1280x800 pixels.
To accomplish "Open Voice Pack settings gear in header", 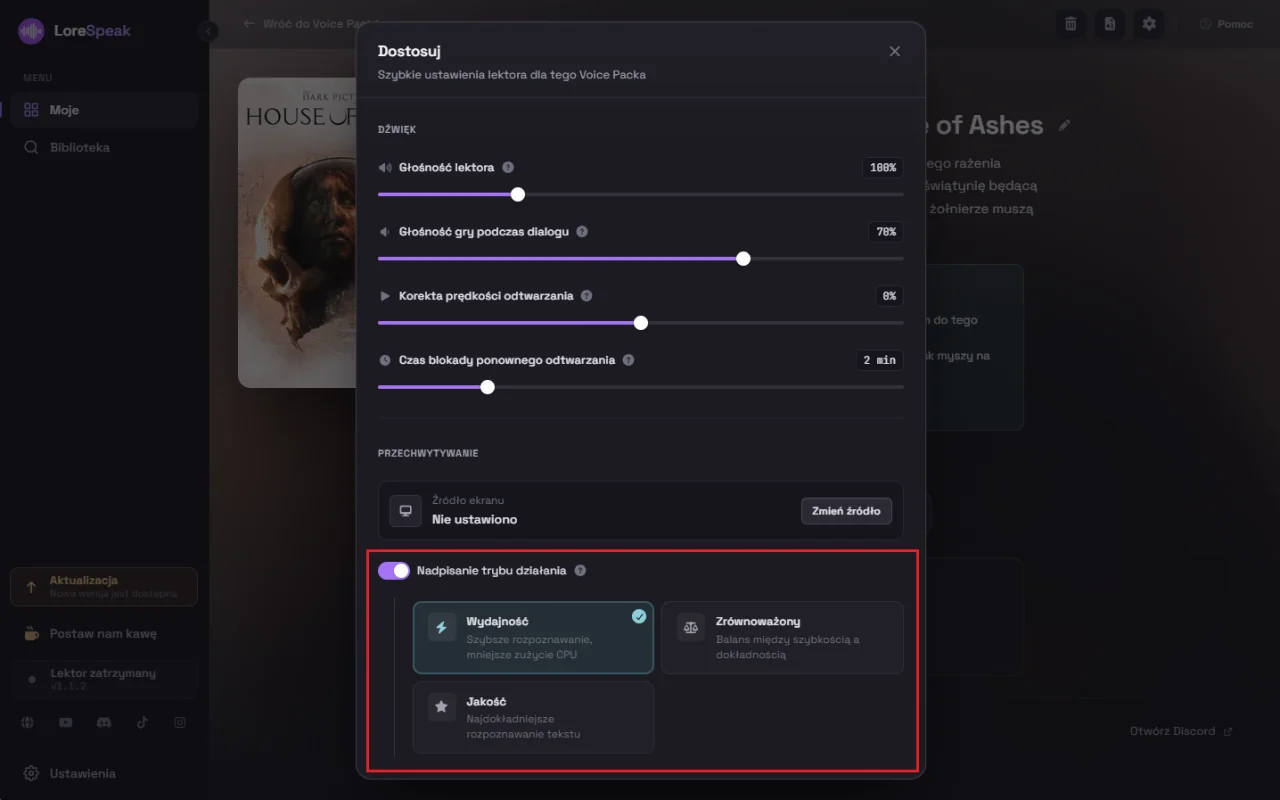I will tap(1149, 23).
